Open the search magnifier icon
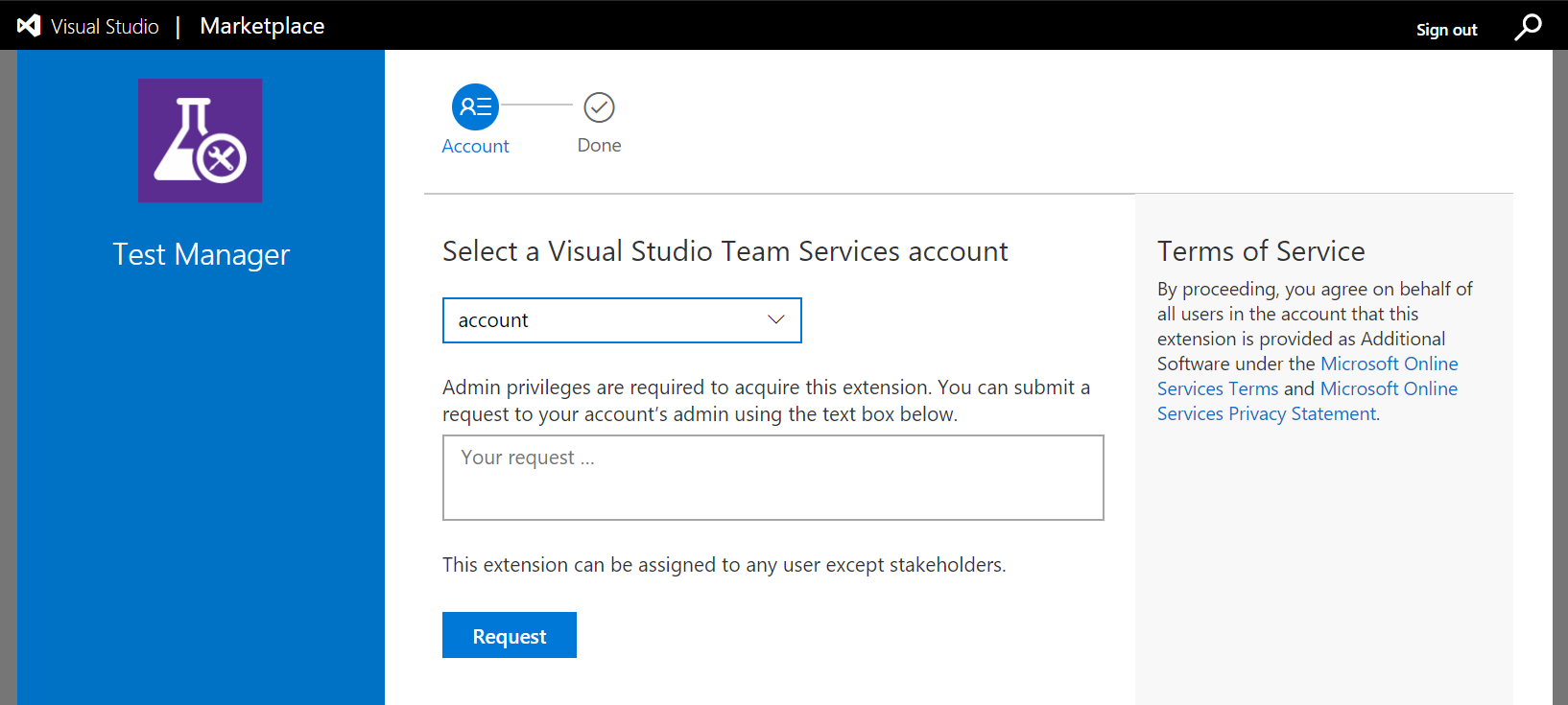This screenshot has height=705, width=1568. tap(1528, 27)
